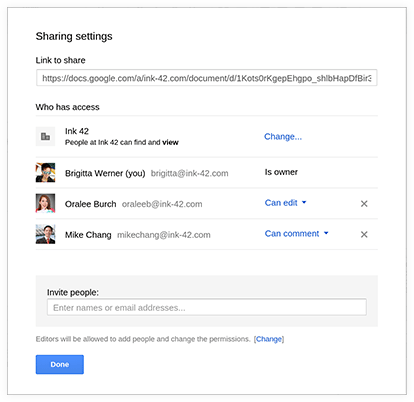Click the oraleeb@ink-42.com email address
Viewport: 414px width, 402px height.
pos(162,204)
